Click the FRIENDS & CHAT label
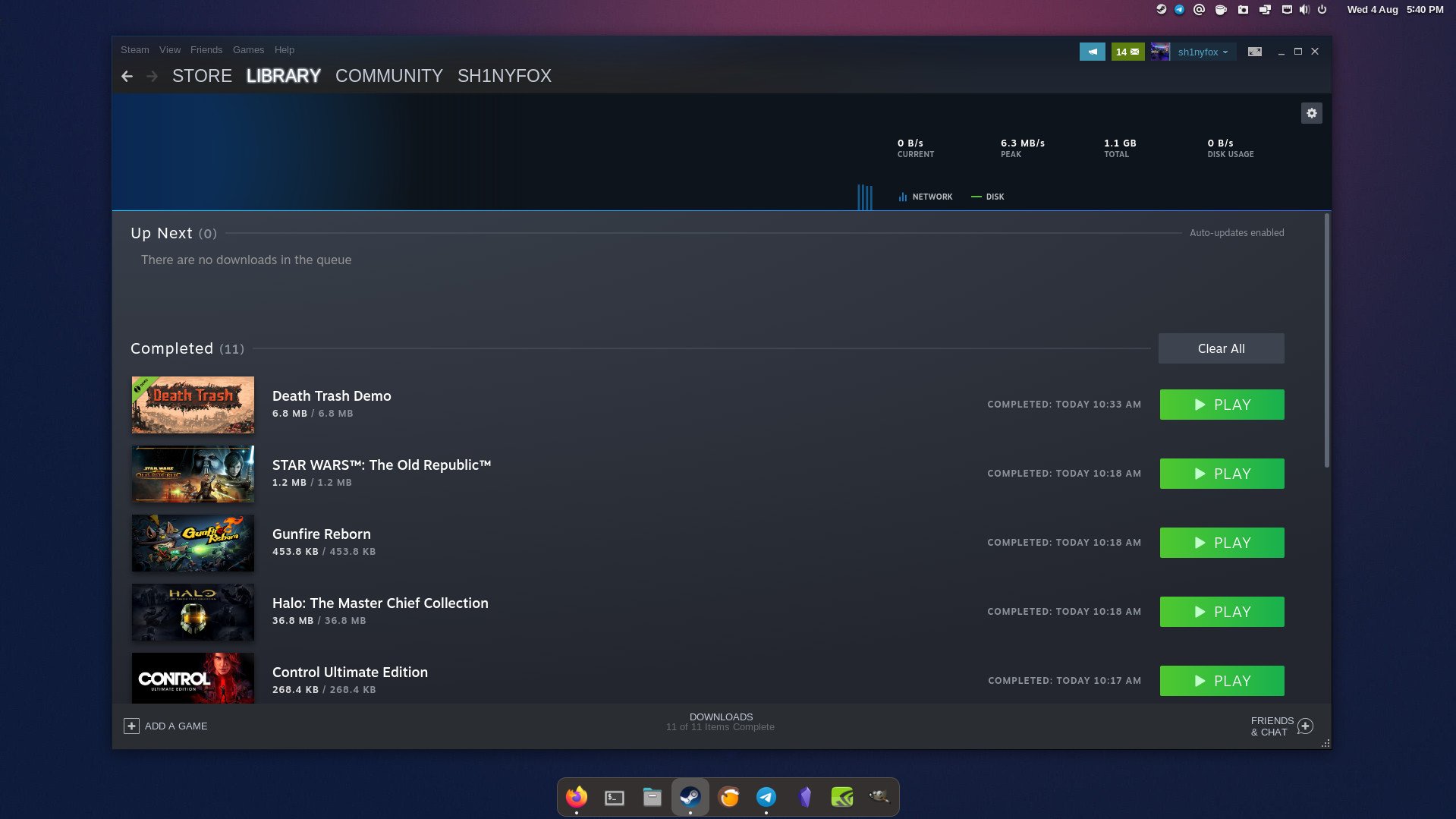This screenshot has width=1456, height=819. 1272,726
